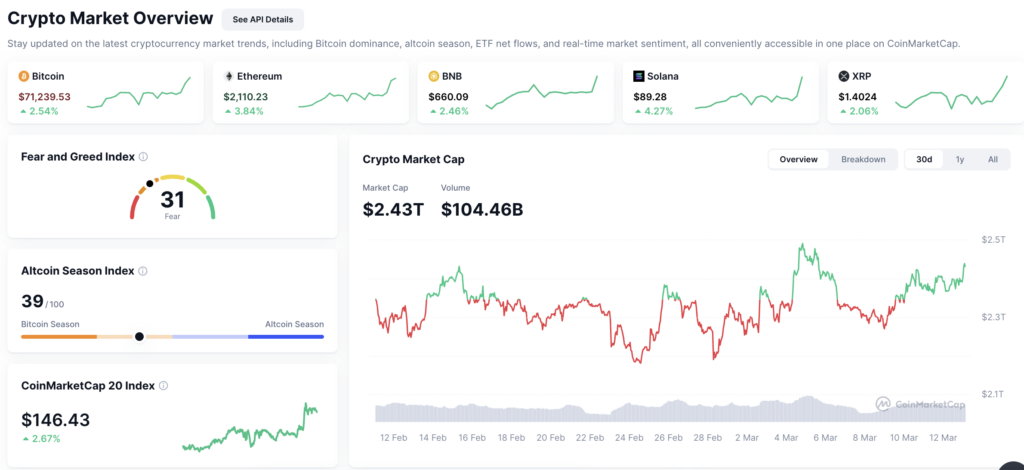Click the XRP logo icon
The image size is (1024, 470).
pos(844,76)
